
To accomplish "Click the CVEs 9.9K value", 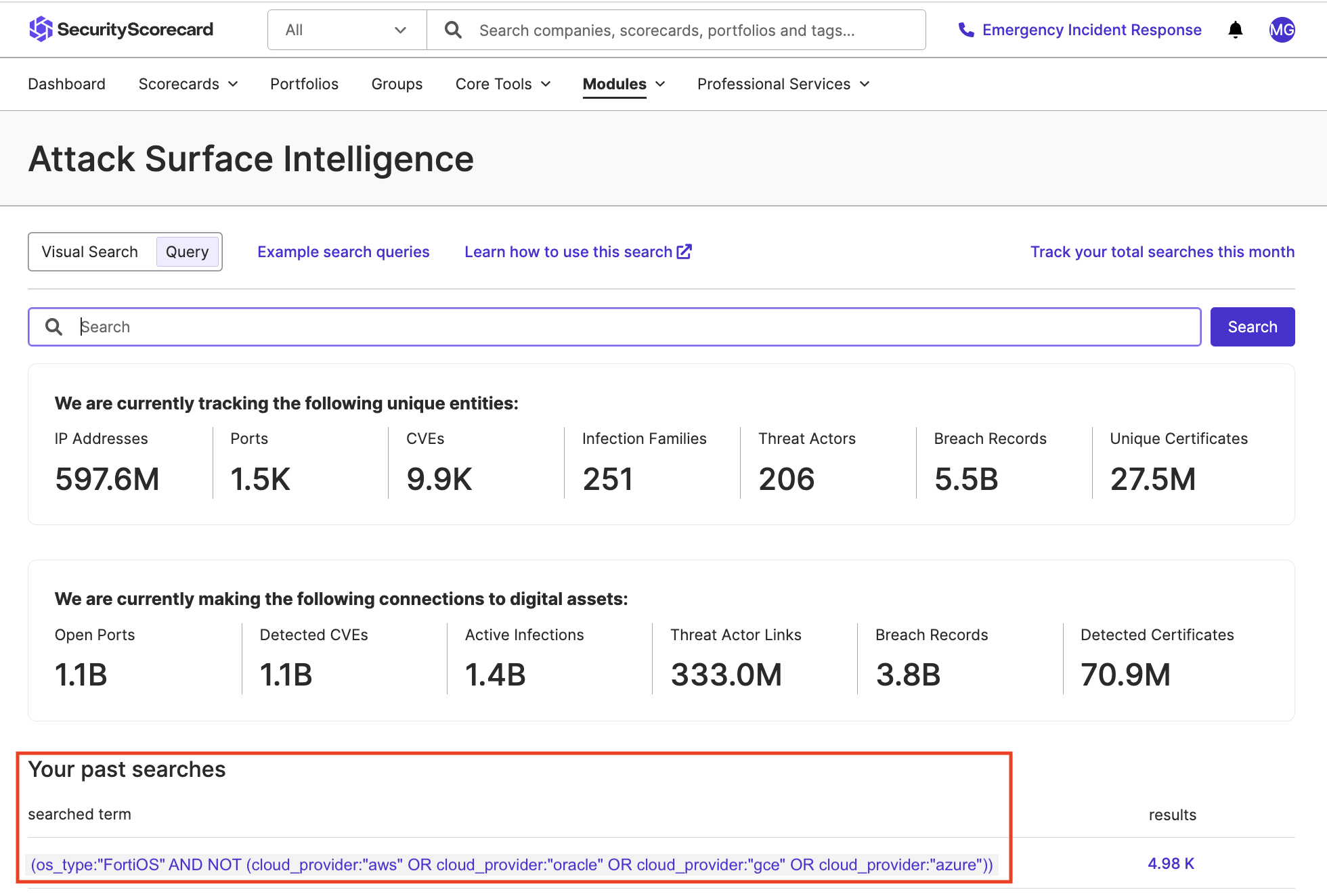I will 439,479.
